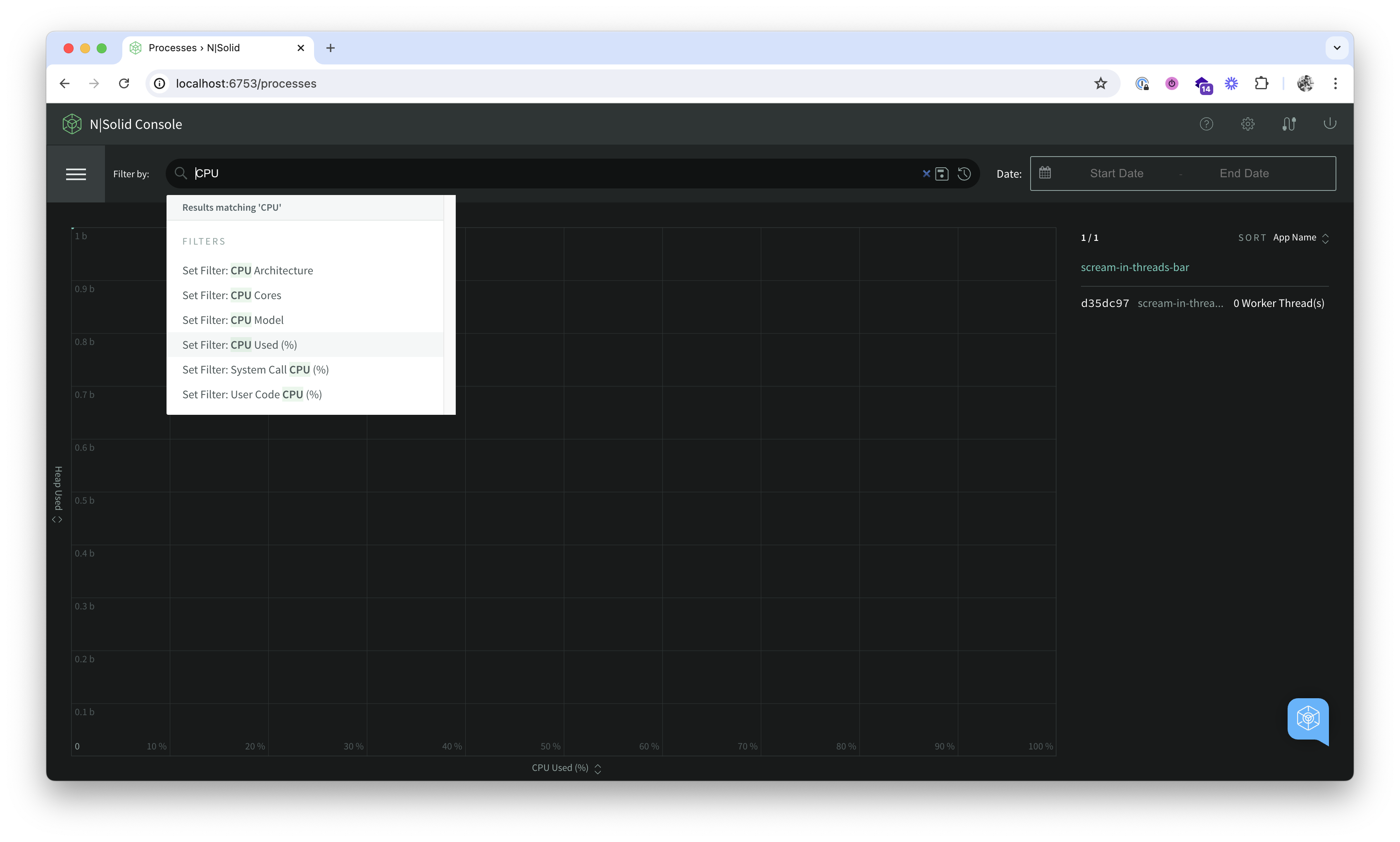
Task: Open the Chrome three-dot menu
Action: point(1335,83)
